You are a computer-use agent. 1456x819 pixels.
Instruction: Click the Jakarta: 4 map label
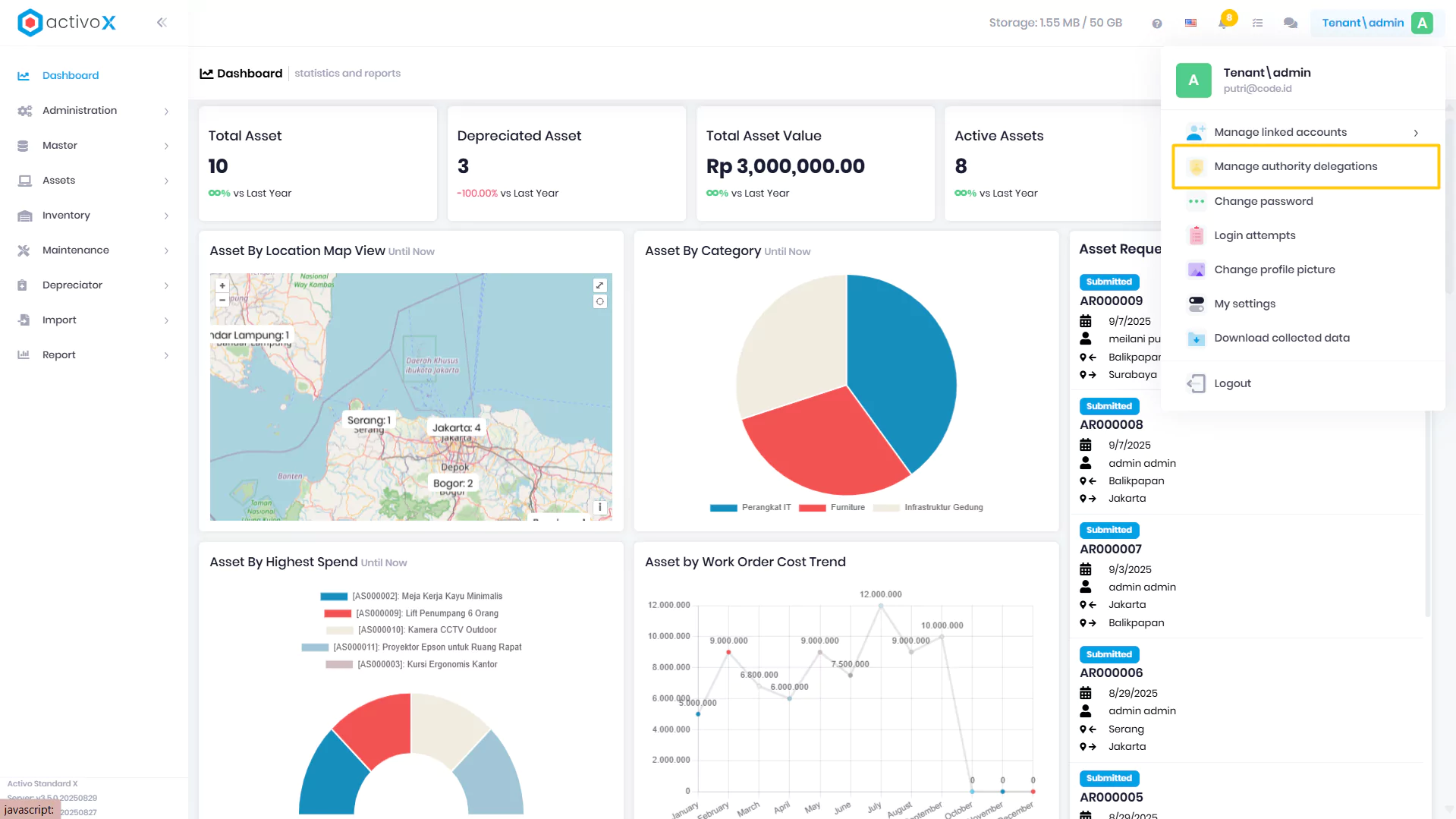coord(456,428)
